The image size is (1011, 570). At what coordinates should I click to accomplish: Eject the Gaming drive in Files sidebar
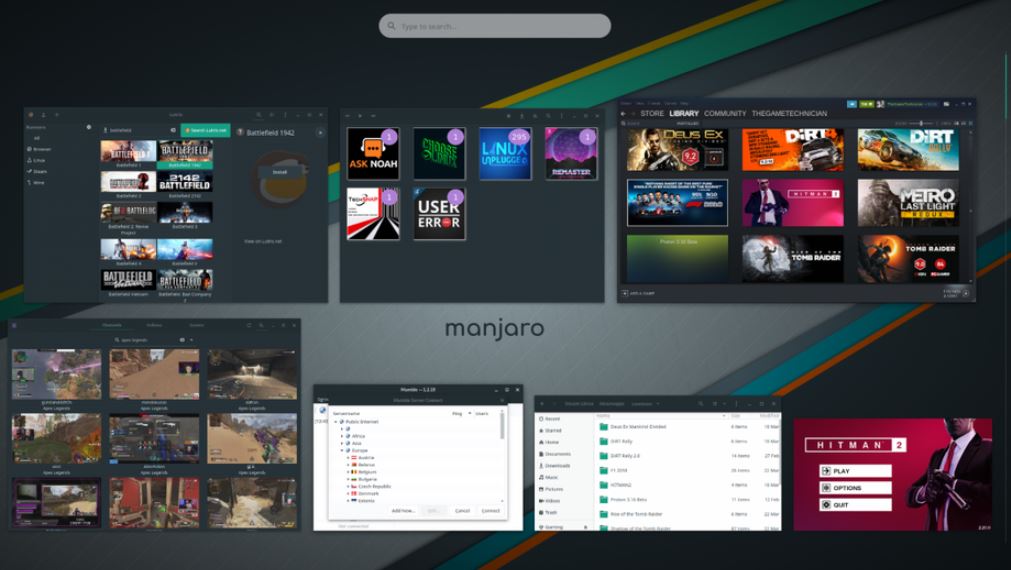(x=585, y=527)
